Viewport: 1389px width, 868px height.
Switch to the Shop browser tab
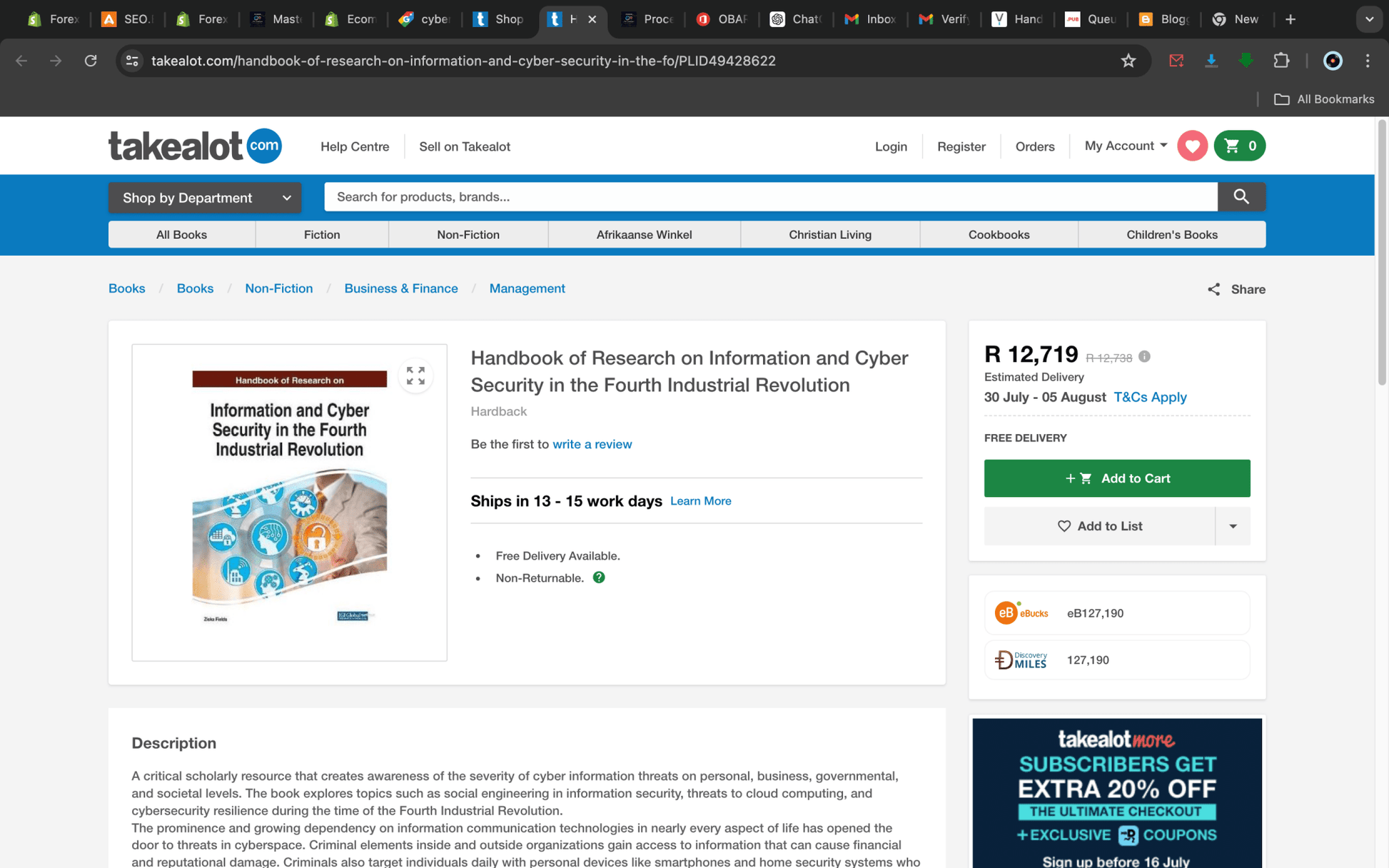[x=497, y=19]
